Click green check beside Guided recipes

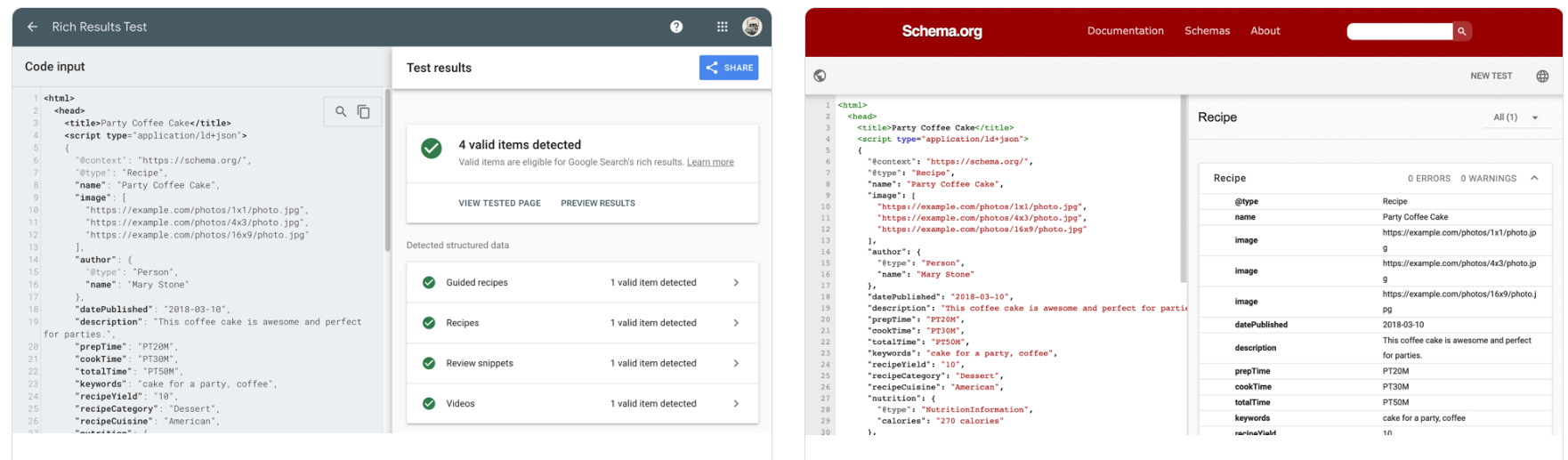point(429,282)
